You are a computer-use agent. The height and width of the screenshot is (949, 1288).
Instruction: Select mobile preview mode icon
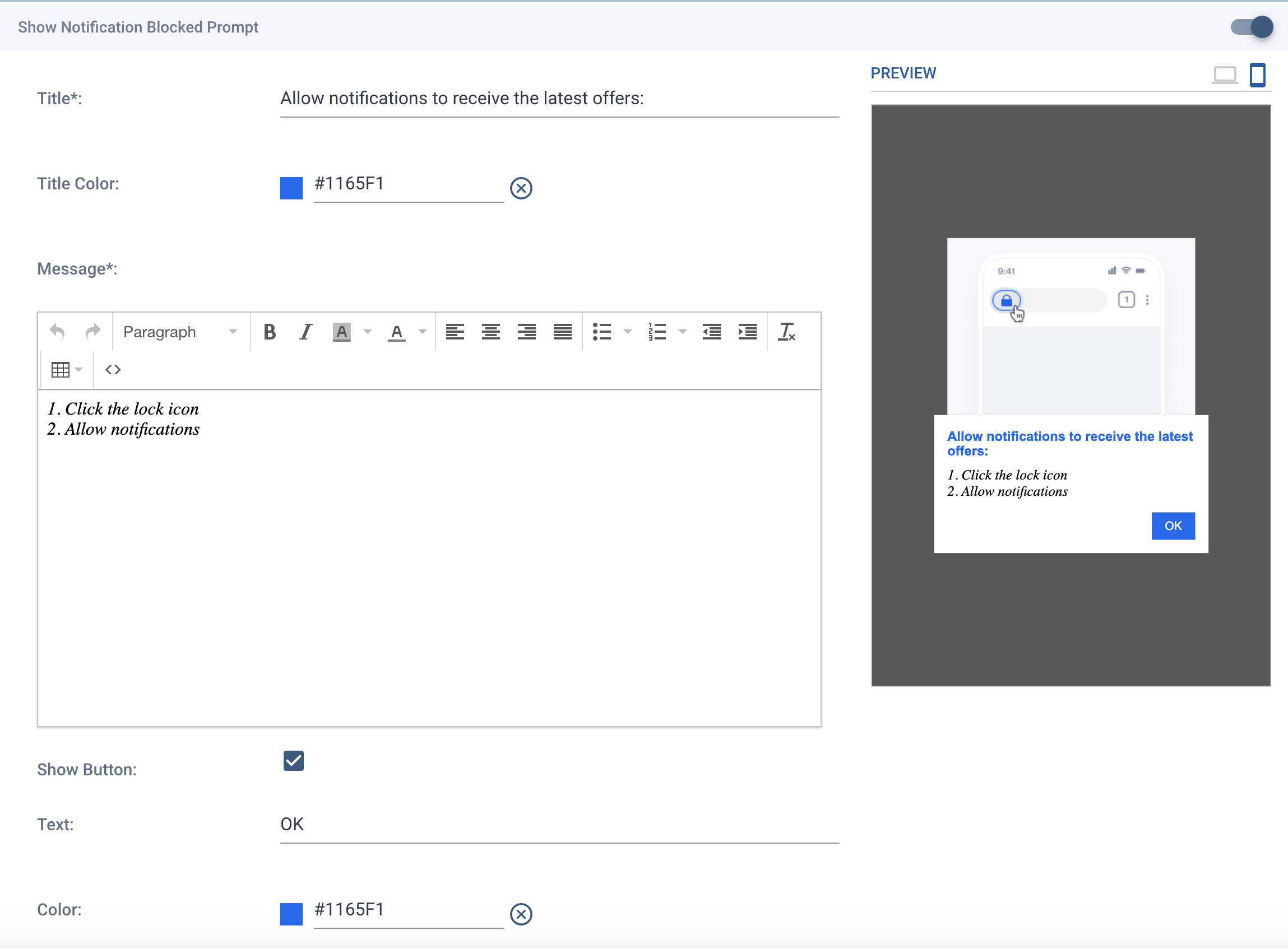pos(1258,75)
